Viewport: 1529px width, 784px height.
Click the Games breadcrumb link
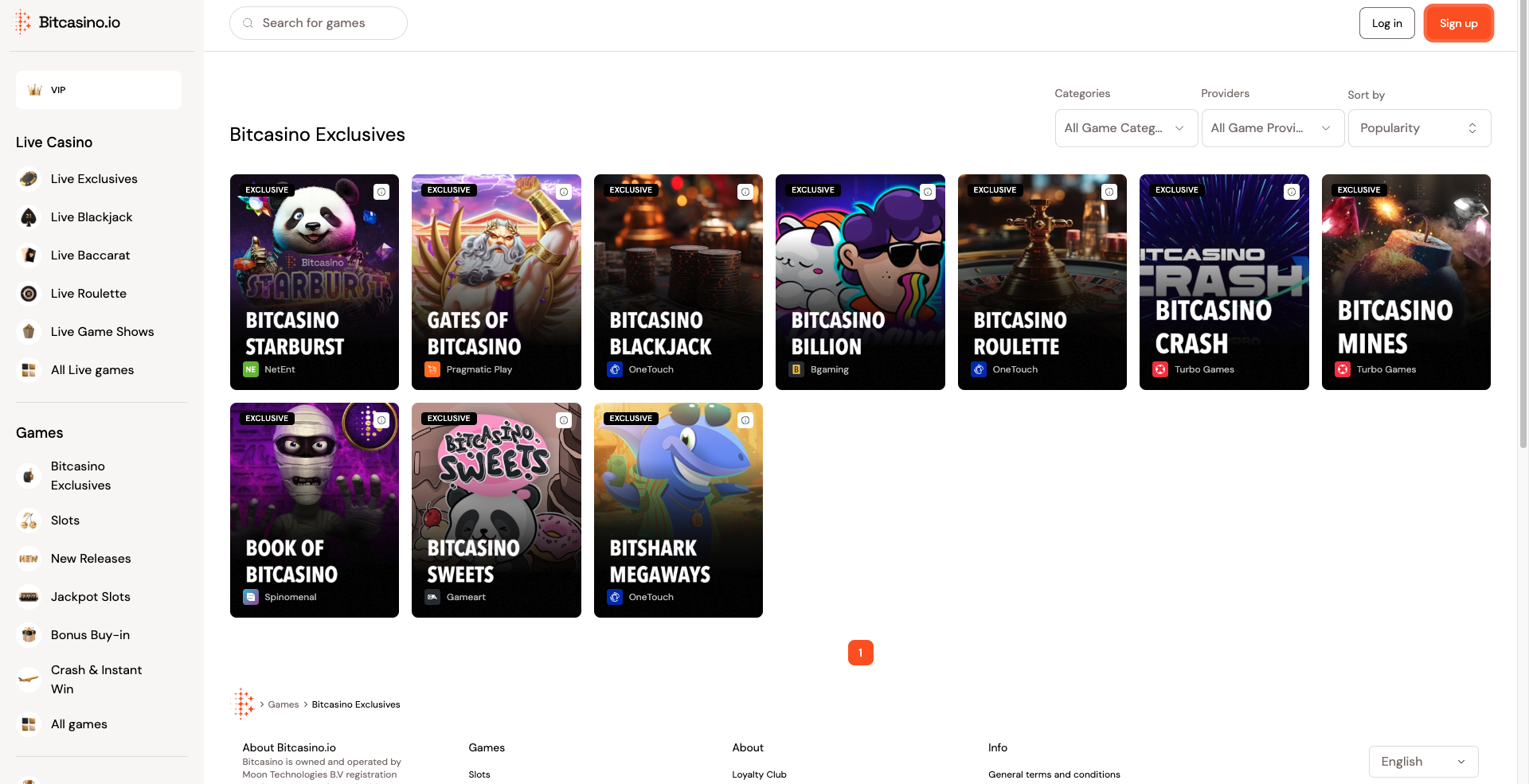[x=284, y=704]
